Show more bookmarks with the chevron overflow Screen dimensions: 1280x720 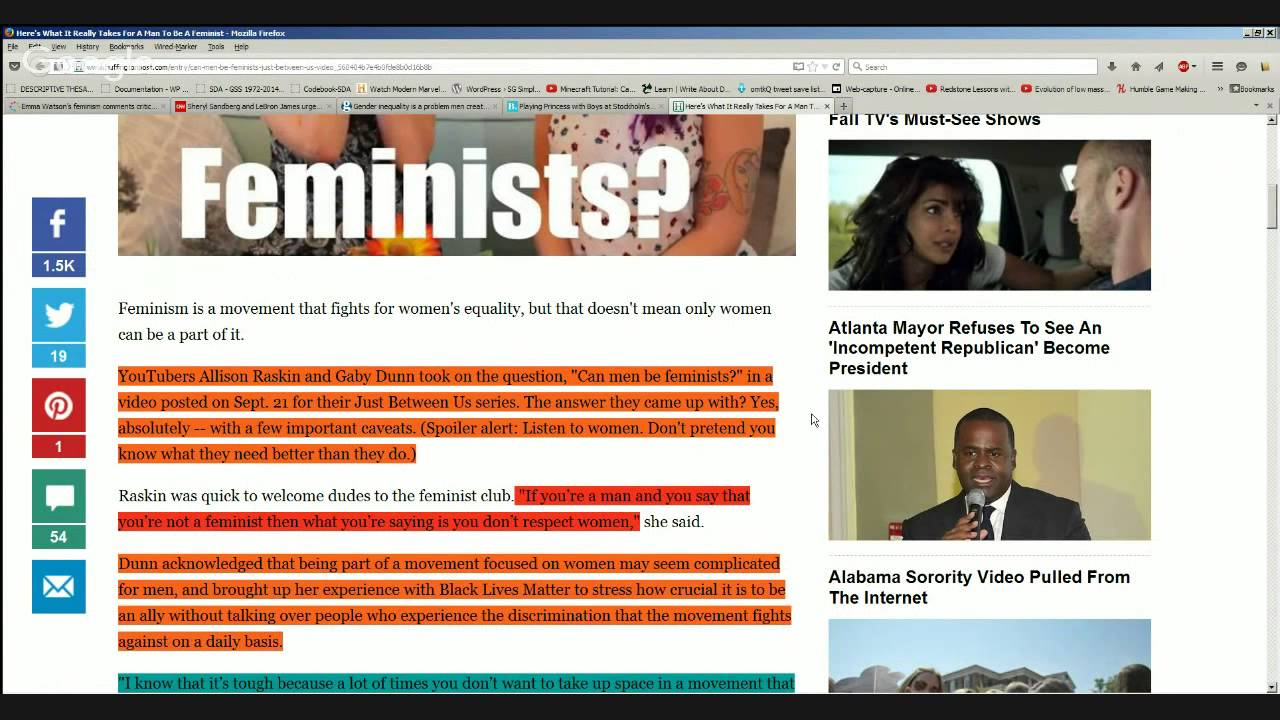tap(1220, 89)
